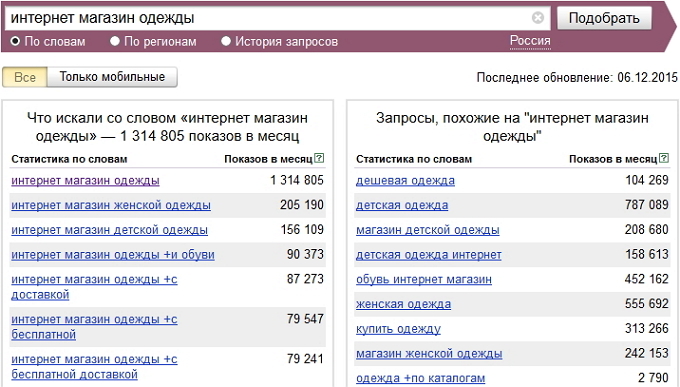680x387 pixels.
Task: Switch to the 'Только мобильные' tab
Action: 112,77
